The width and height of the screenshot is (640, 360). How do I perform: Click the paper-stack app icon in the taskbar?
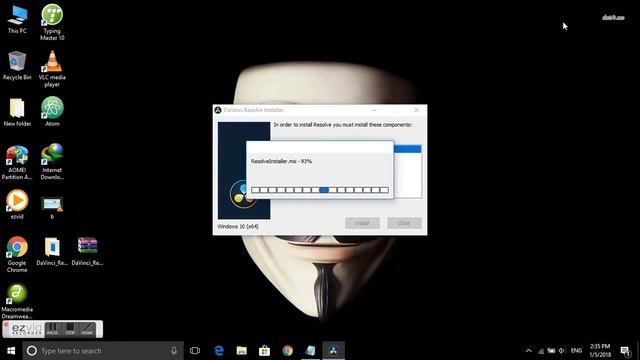(x=310, y=351)
